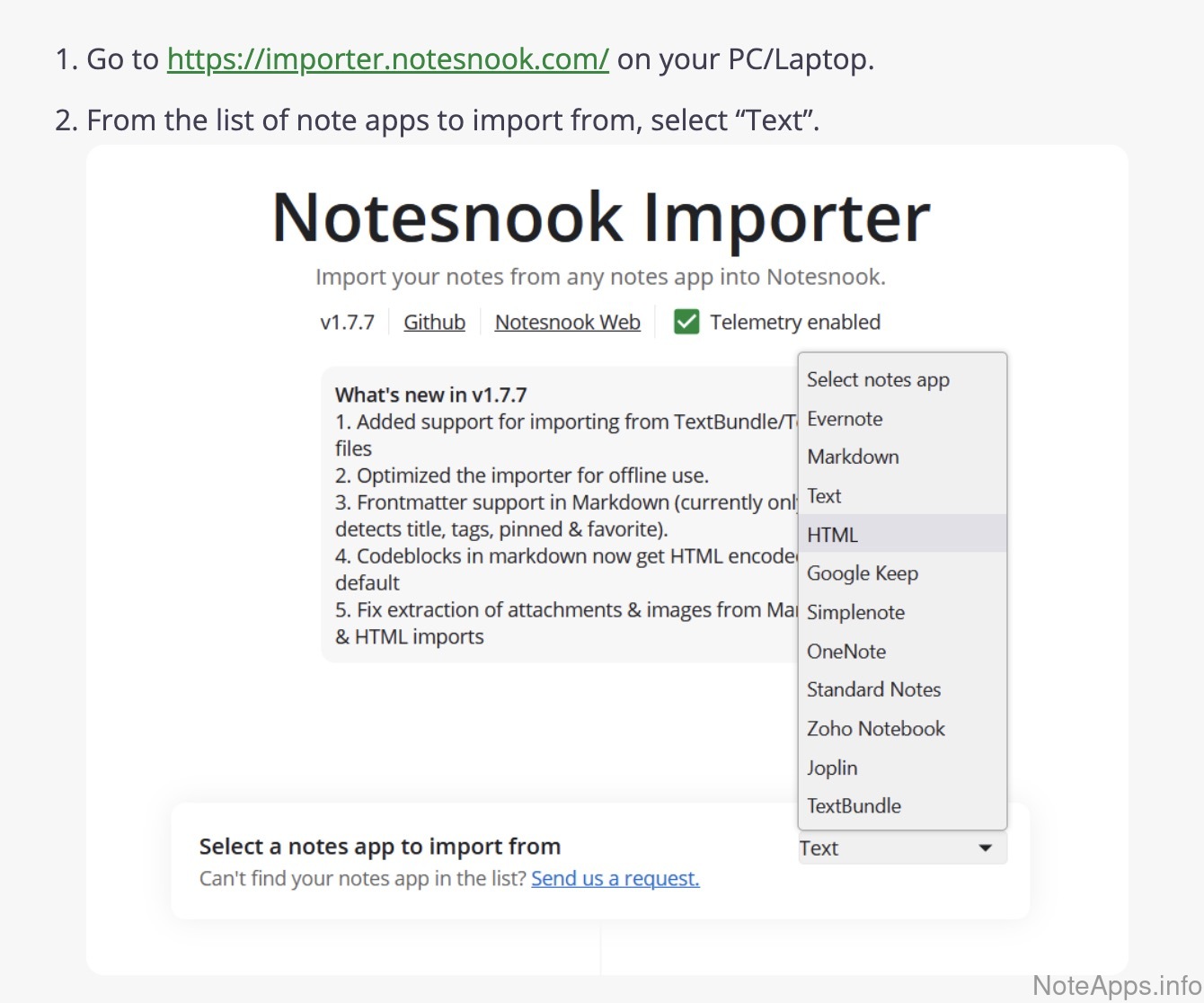Choose Simplenote as the import source

click(855, 612)
